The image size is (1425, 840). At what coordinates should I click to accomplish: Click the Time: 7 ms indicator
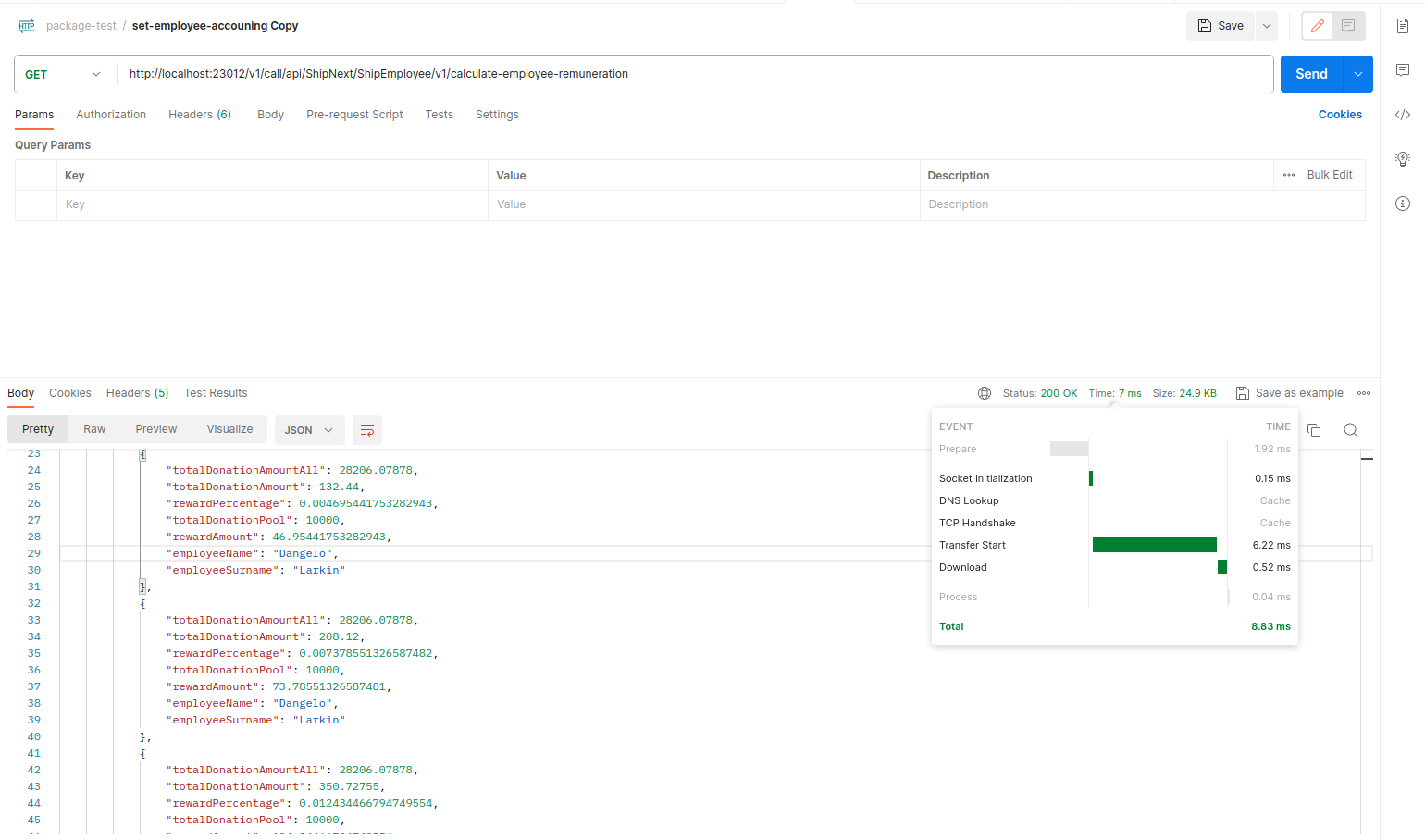tap(1115, 393)
